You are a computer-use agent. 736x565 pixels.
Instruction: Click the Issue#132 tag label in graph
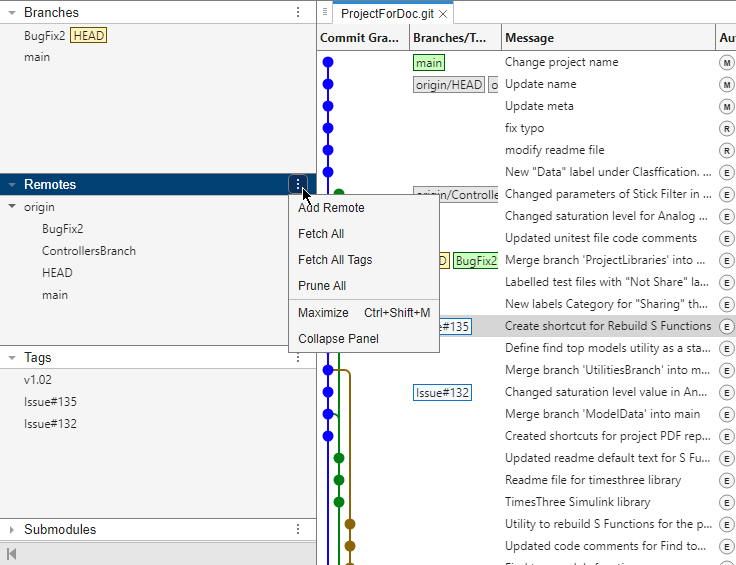tap(442, 392)
